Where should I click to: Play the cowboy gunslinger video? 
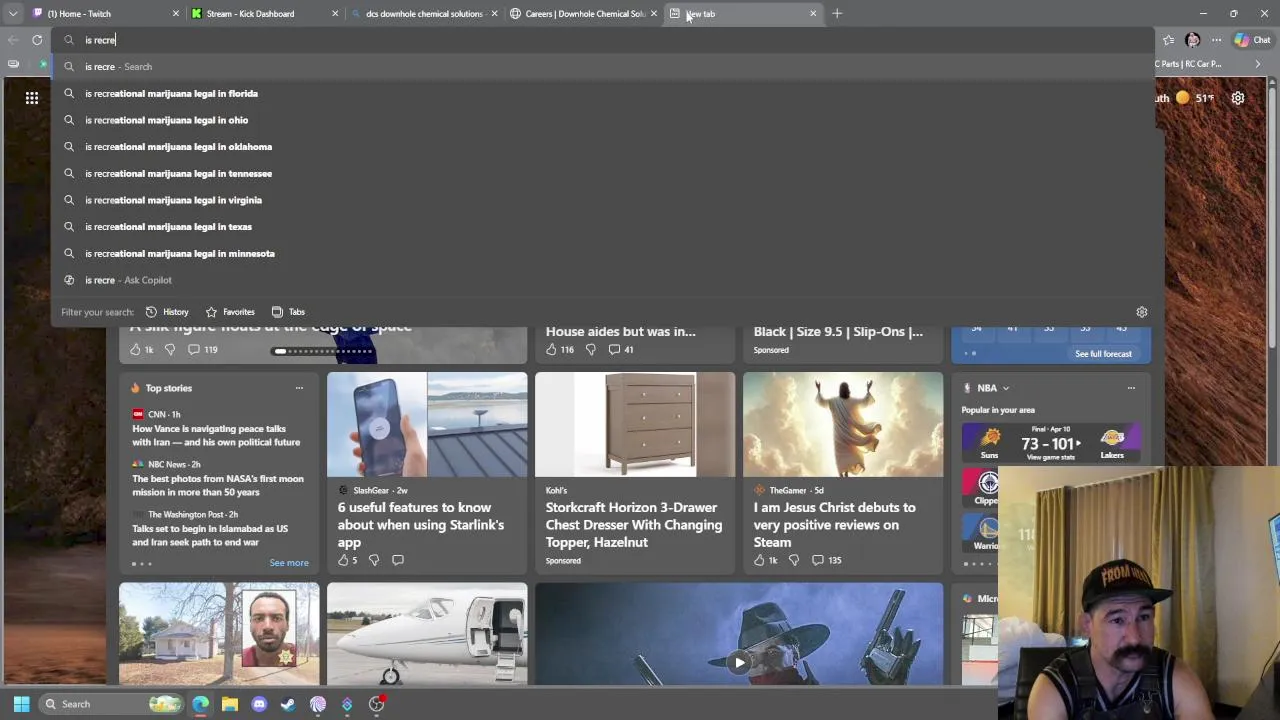739,662
